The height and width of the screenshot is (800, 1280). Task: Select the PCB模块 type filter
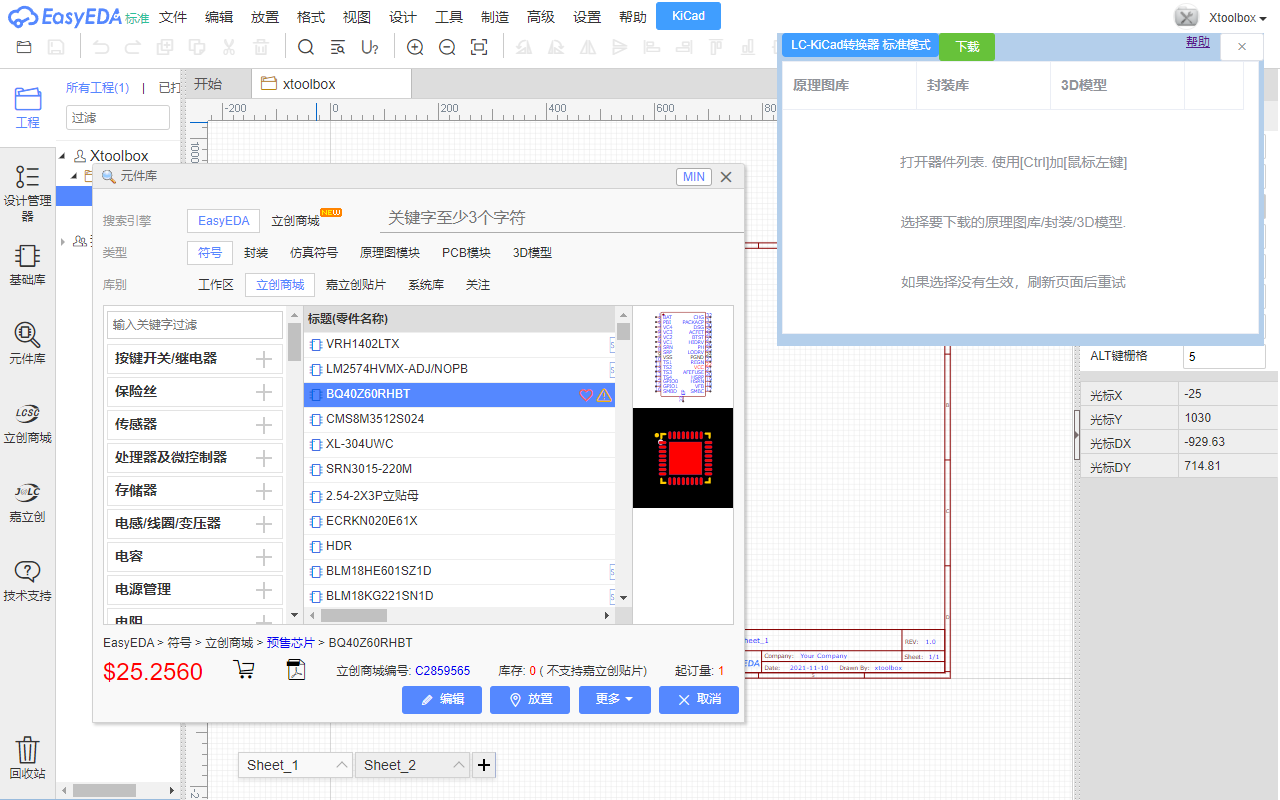[x=467, y=253]
